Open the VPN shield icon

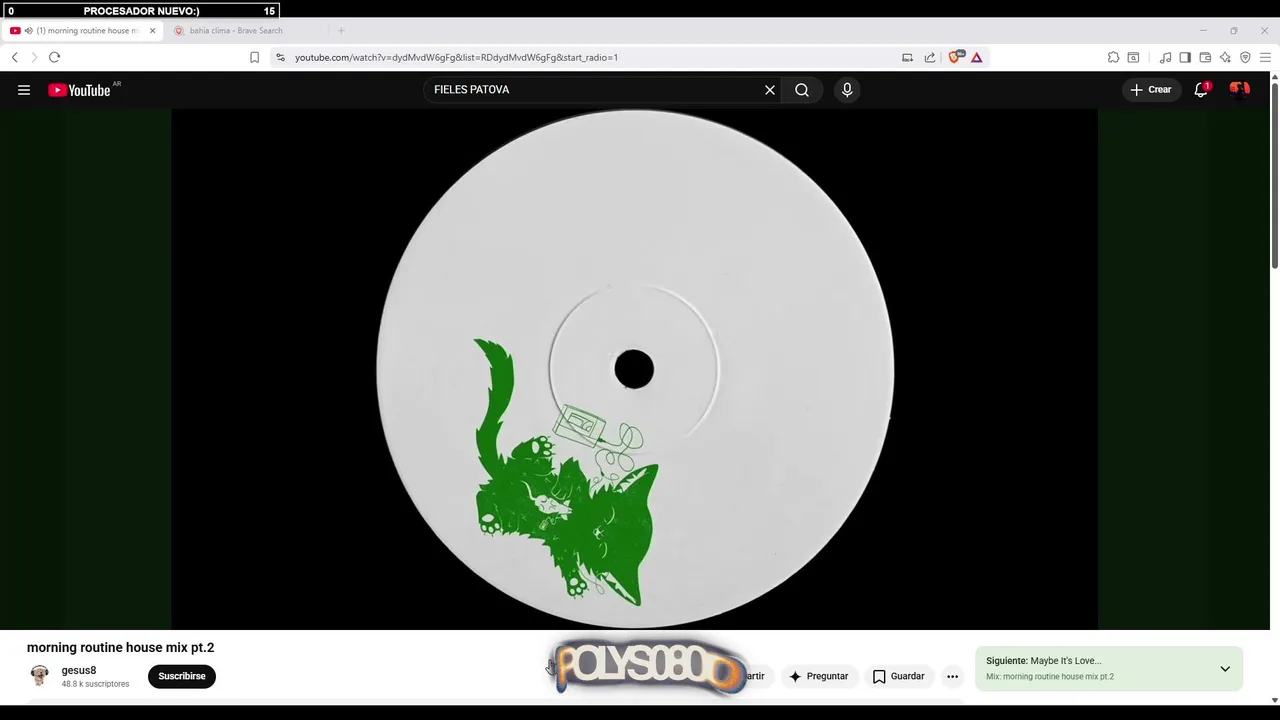tap(1245, 58)
